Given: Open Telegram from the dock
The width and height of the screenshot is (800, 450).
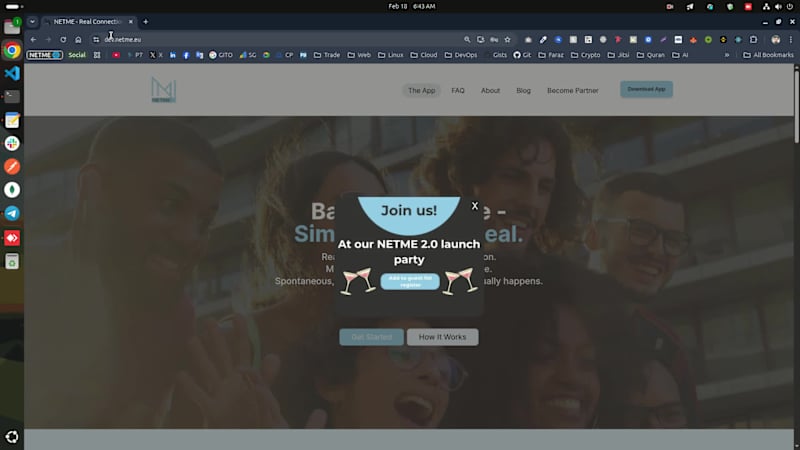Looking at the screenshot, I should [x=12, y=213].
